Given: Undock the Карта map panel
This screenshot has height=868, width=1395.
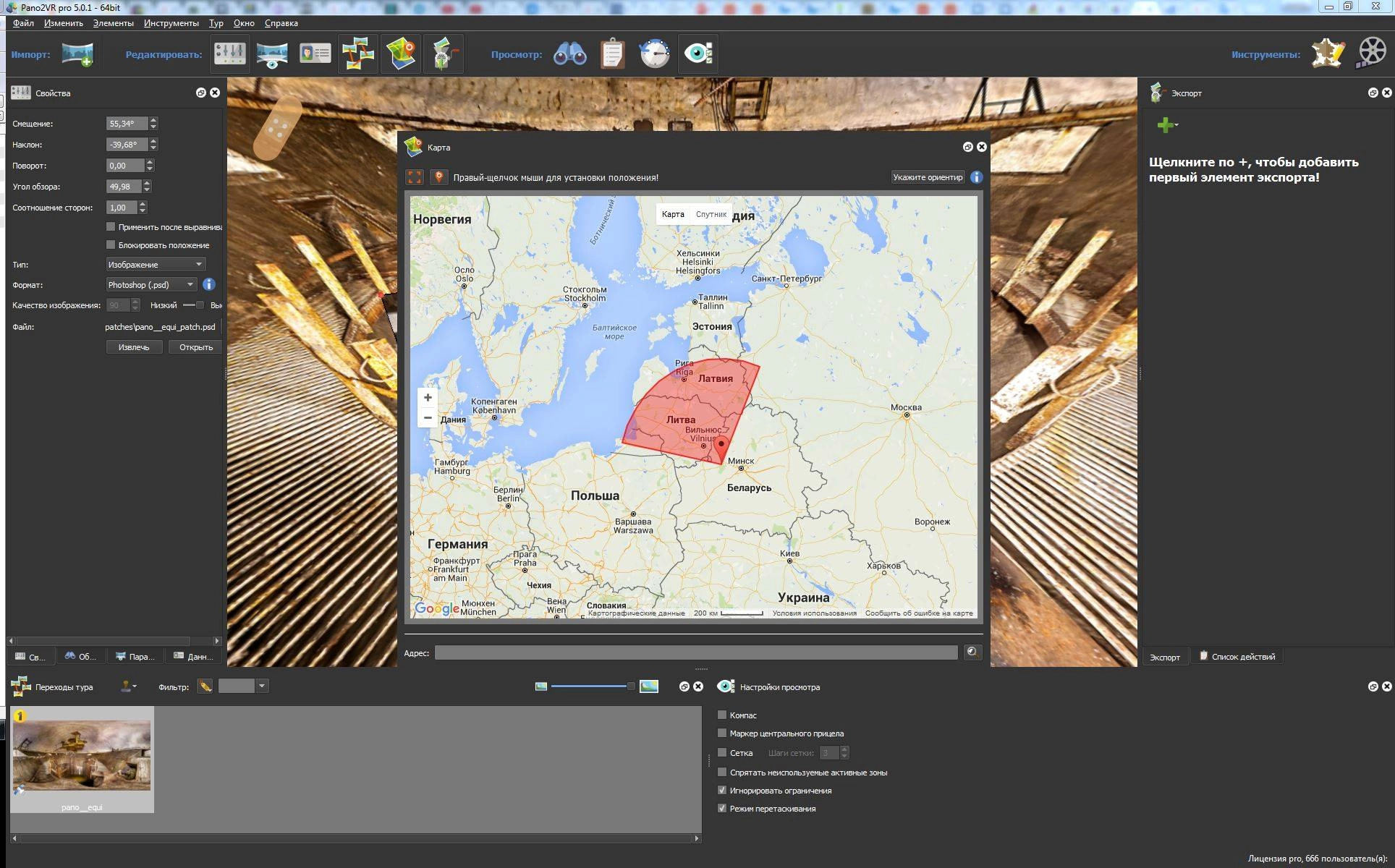Looking at the screenshot, I should [967, 147].
